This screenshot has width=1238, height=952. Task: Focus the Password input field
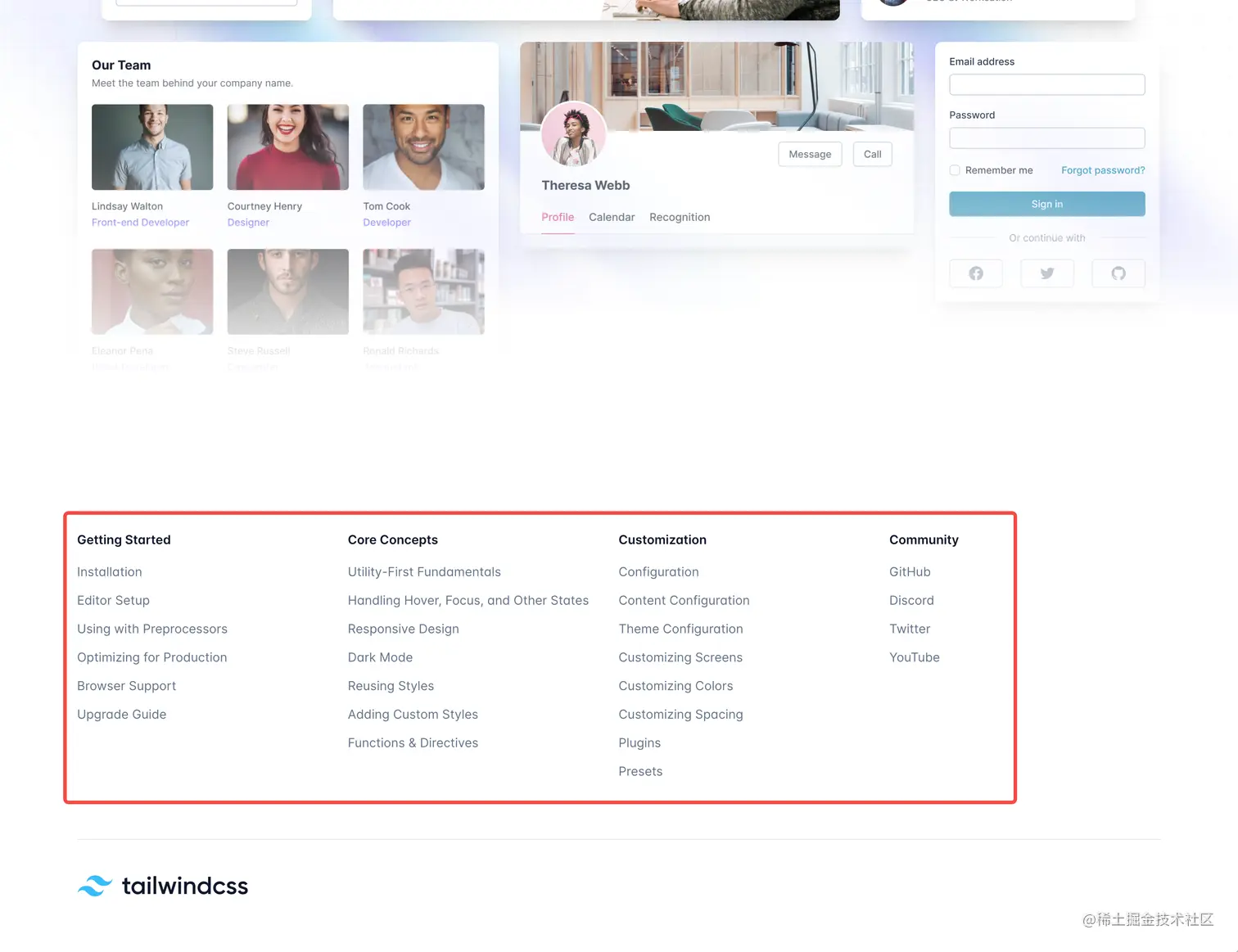point(1047,138)
